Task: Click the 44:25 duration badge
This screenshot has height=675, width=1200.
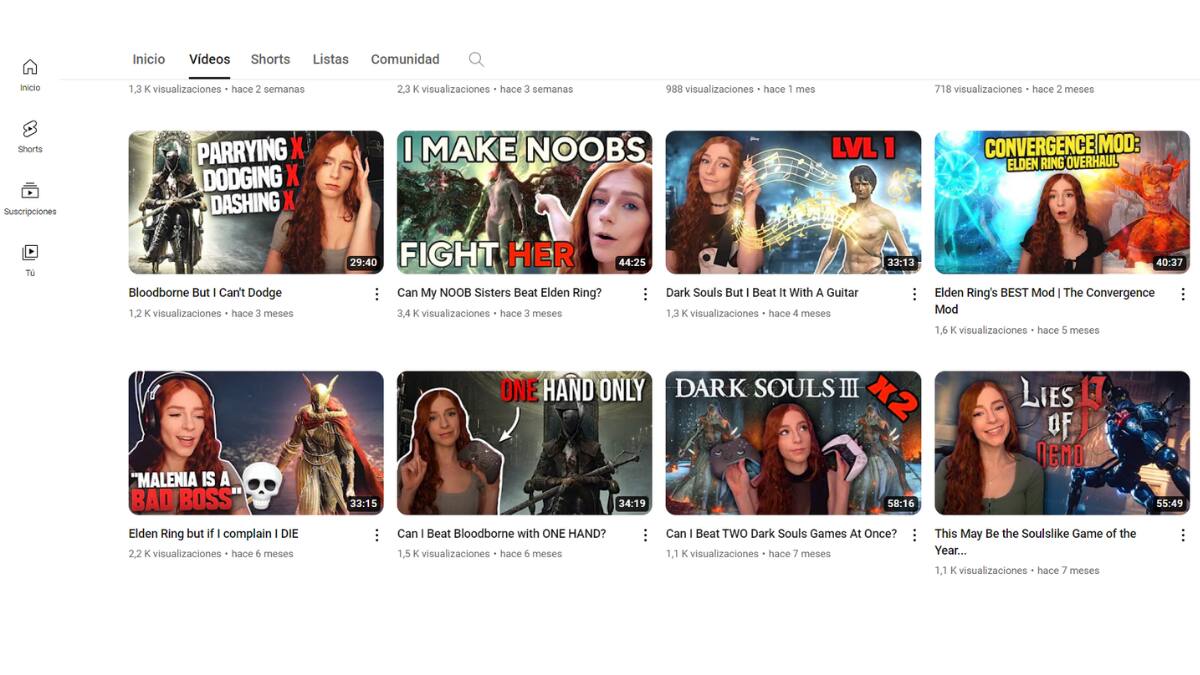Action: (631, 263)
